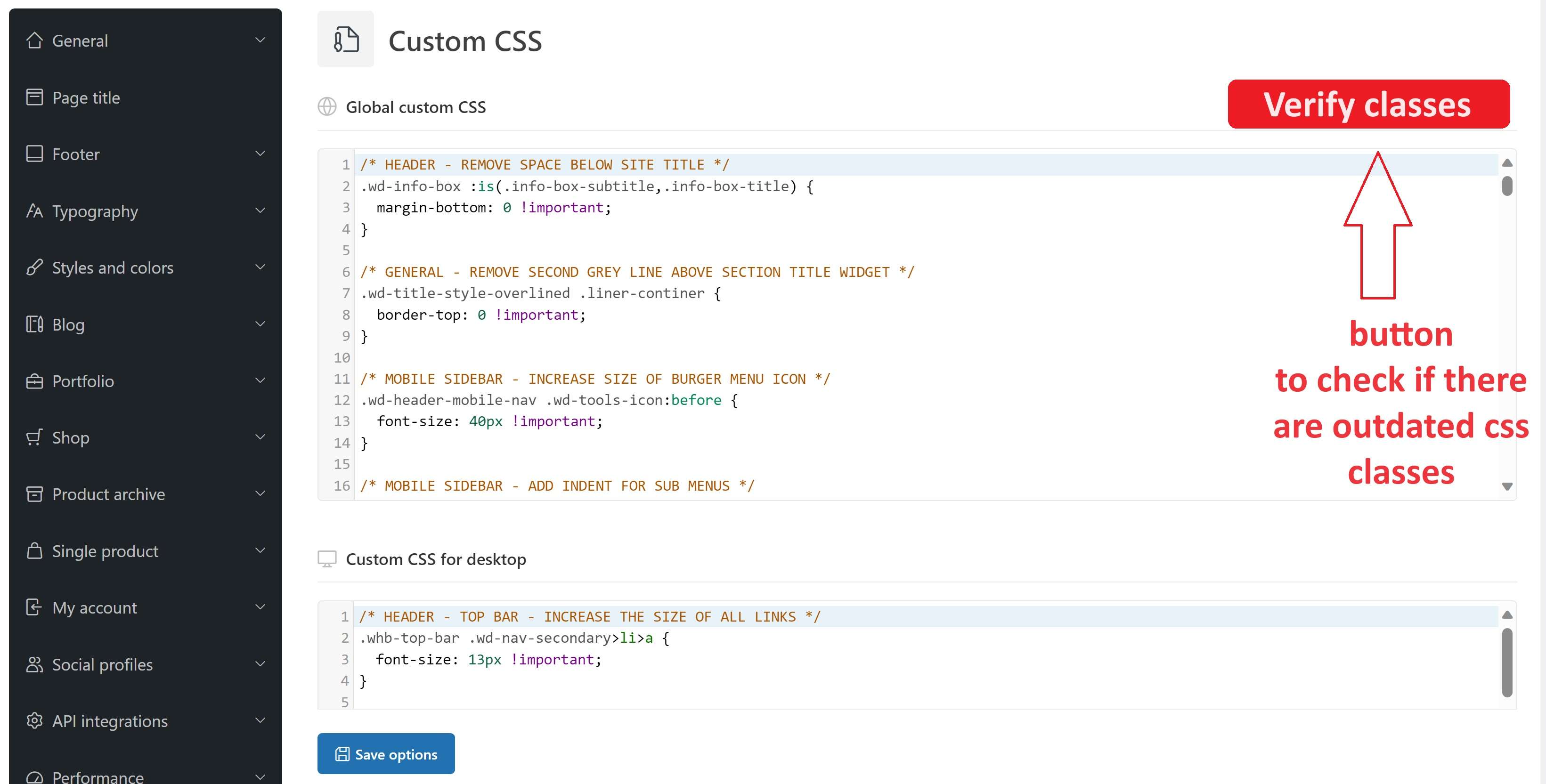
Task: Expand the Social profiles chevron
Action: coord(260,663)
